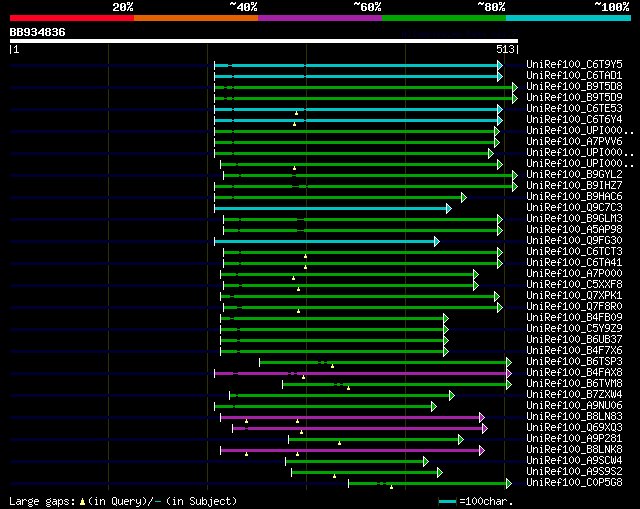Select the UniRef100_B6TSP3 label

(574, 362)
